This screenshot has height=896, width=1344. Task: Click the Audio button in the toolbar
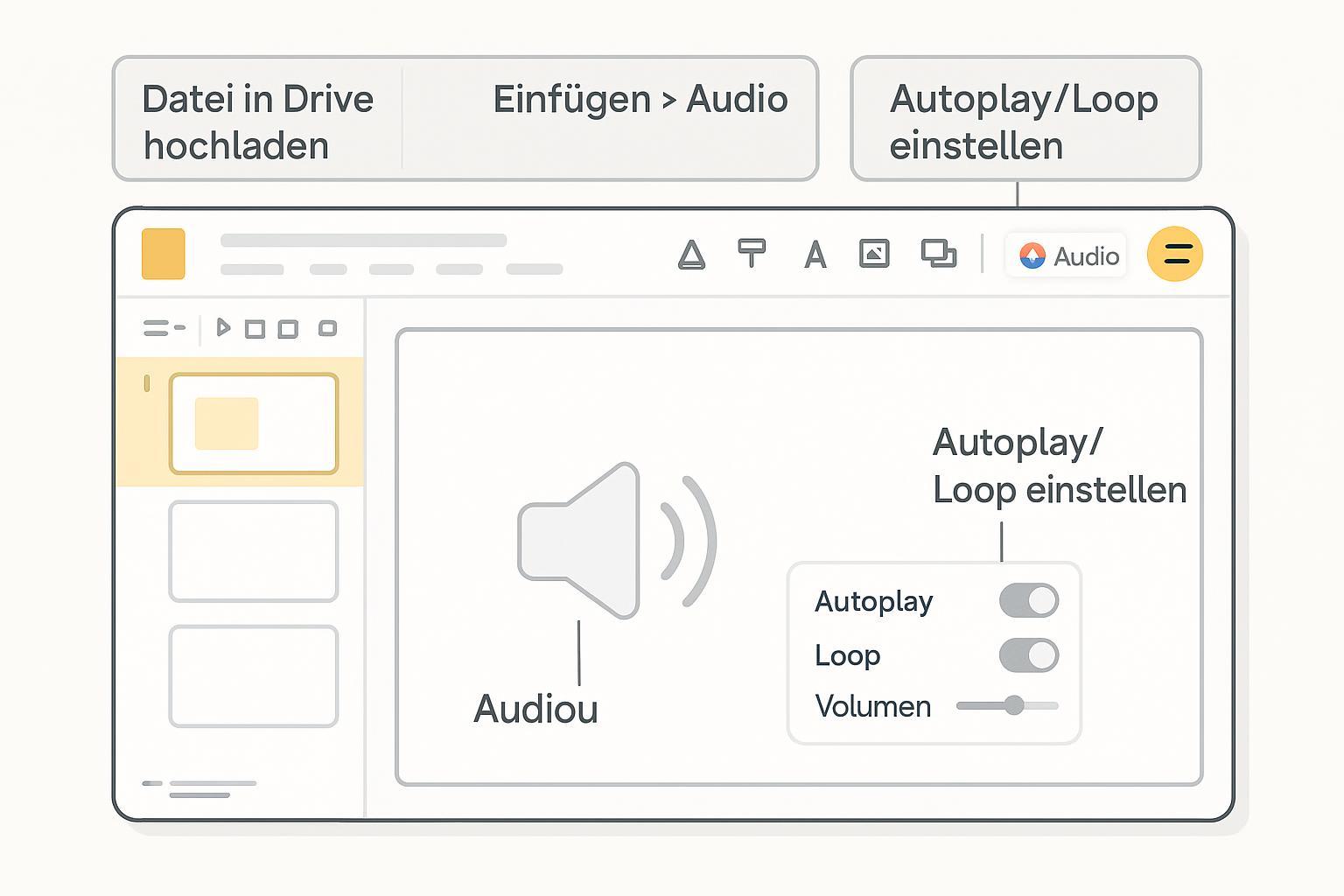(x=1067, y=255)
